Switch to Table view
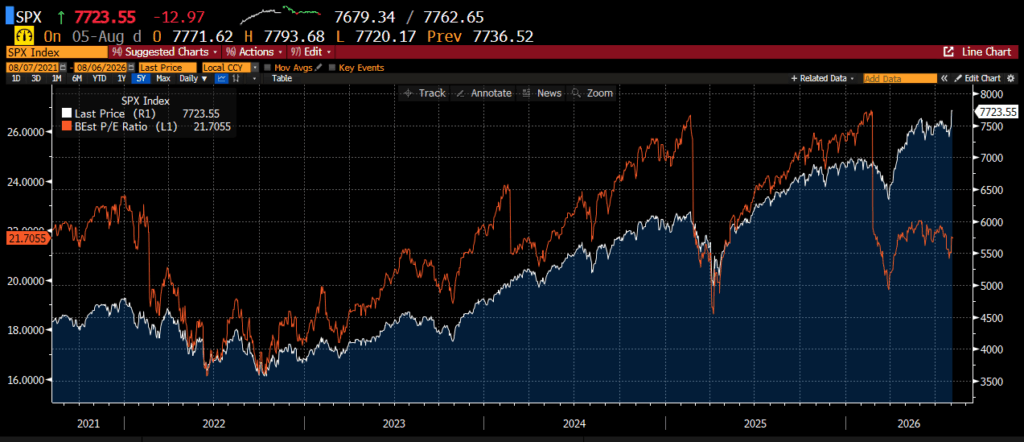The width and height of the screenshot is (1024, 442). point(281,78)
